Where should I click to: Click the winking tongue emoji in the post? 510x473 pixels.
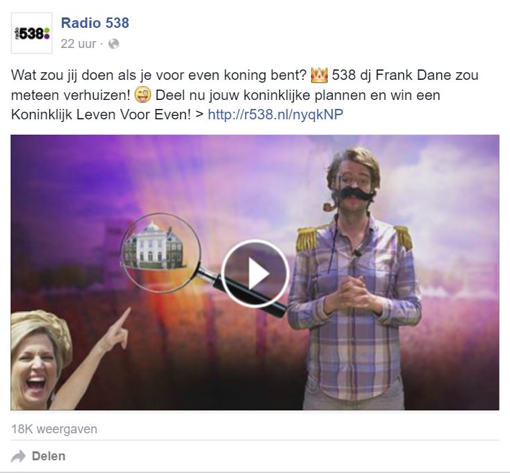pyautogui.click(x=143, y=95)
